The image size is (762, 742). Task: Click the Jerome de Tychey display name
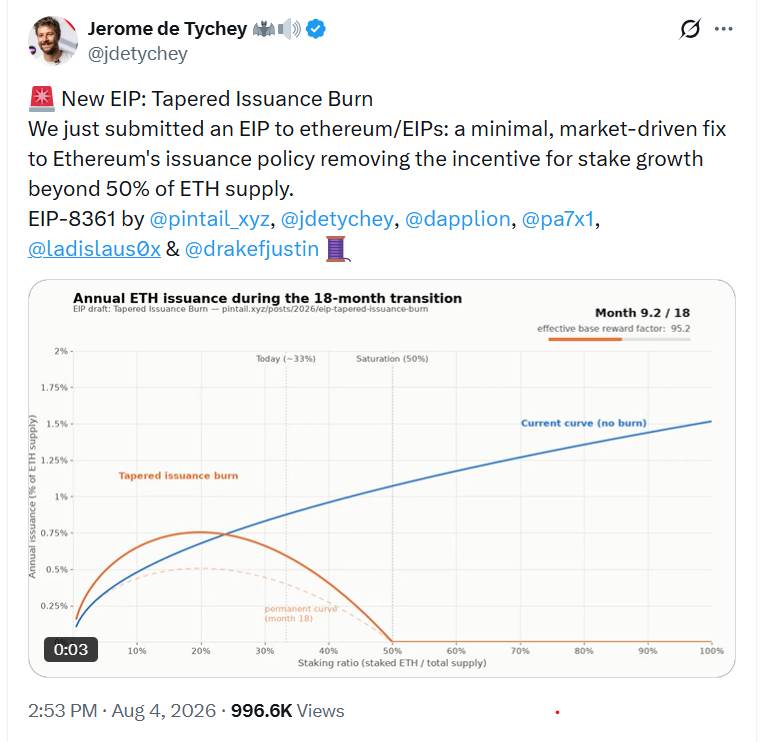pos(167,29)
